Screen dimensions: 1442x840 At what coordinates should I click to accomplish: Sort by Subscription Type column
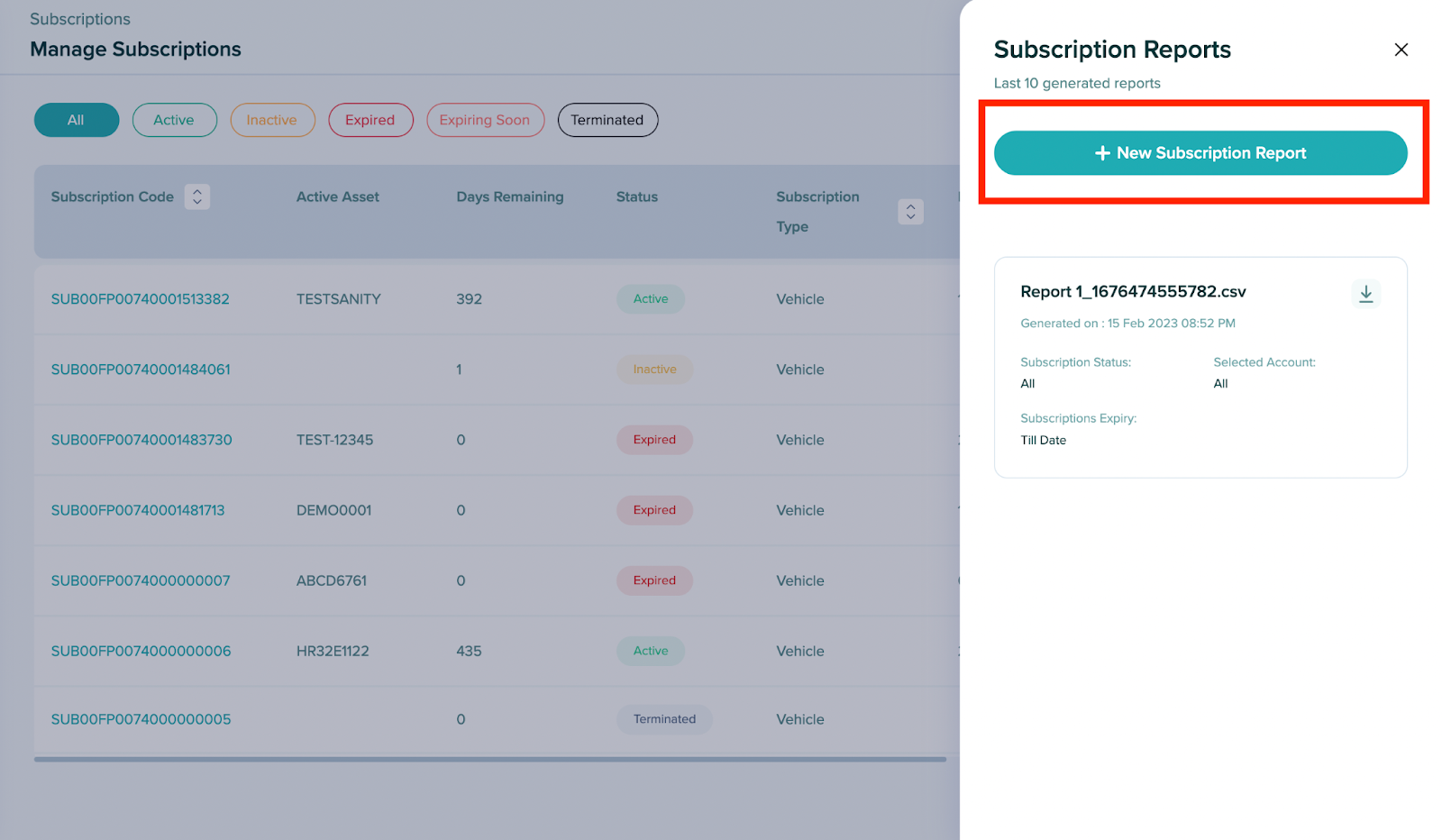910,211
